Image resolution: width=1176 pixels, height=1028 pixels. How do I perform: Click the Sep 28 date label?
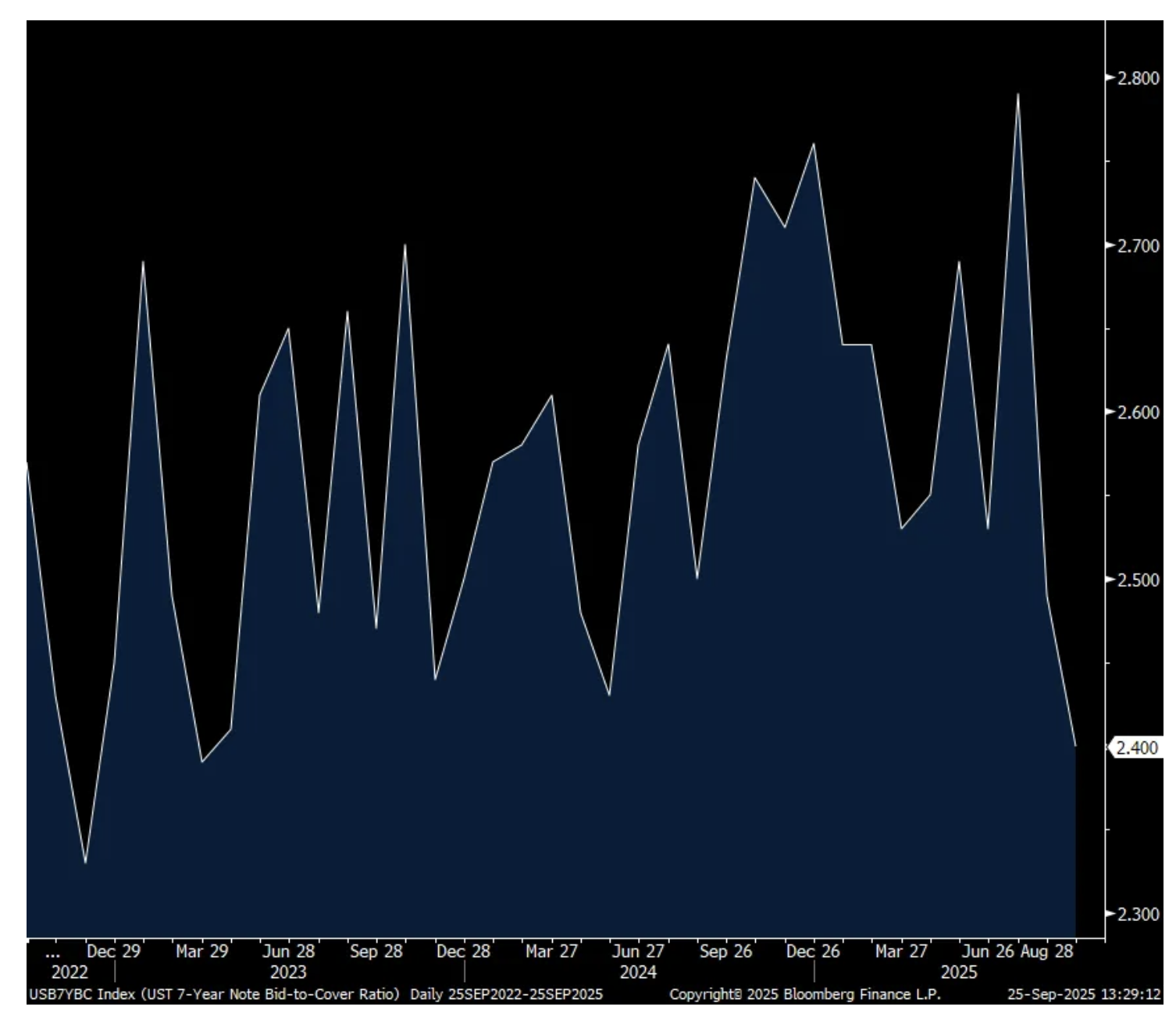(376, 951)
